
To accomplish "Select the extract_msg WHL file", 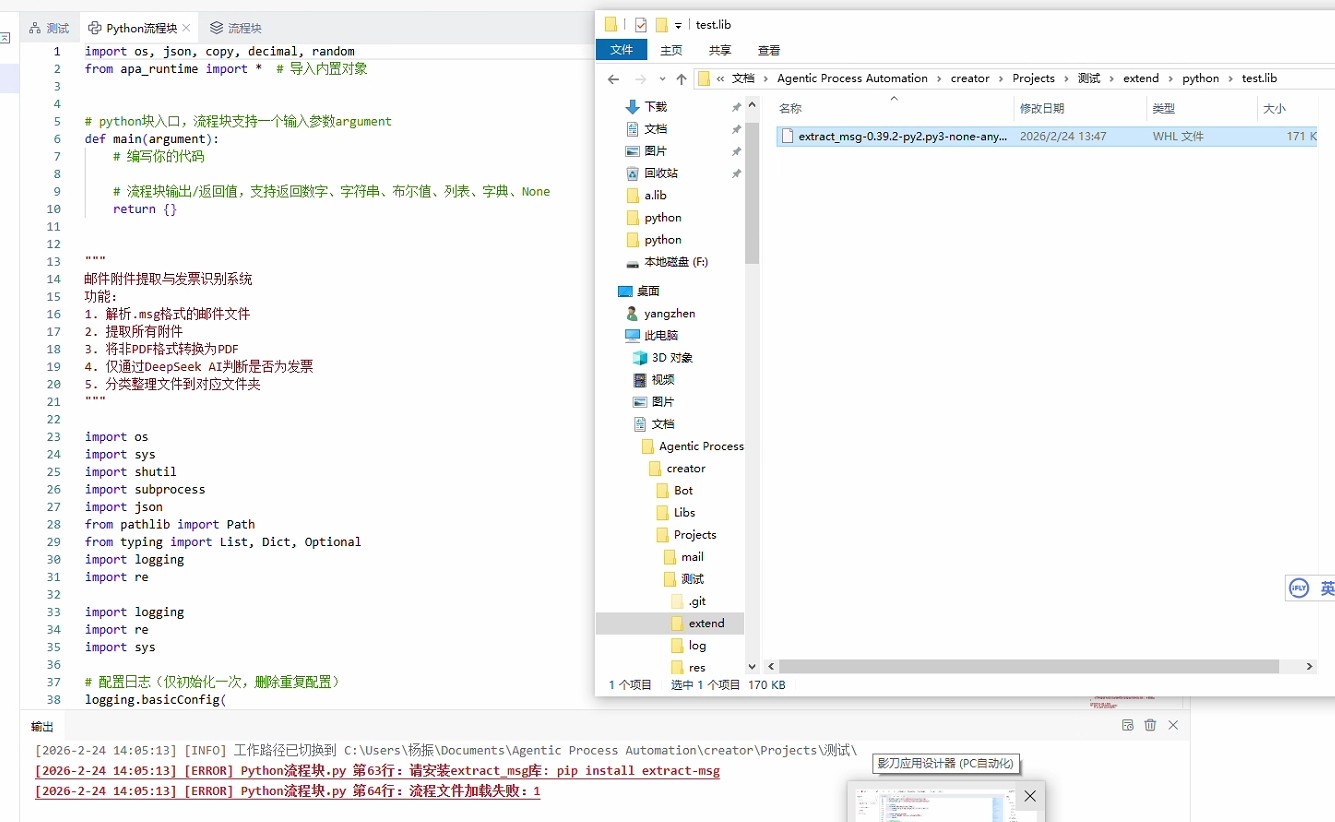I will [x=902, y=136].
